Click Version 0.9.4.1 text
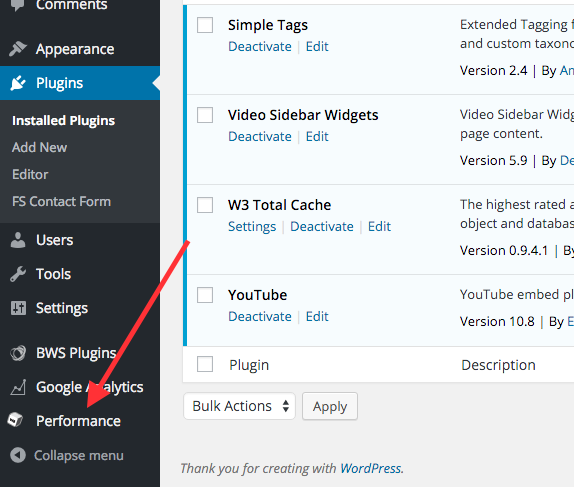 [504, 250]
